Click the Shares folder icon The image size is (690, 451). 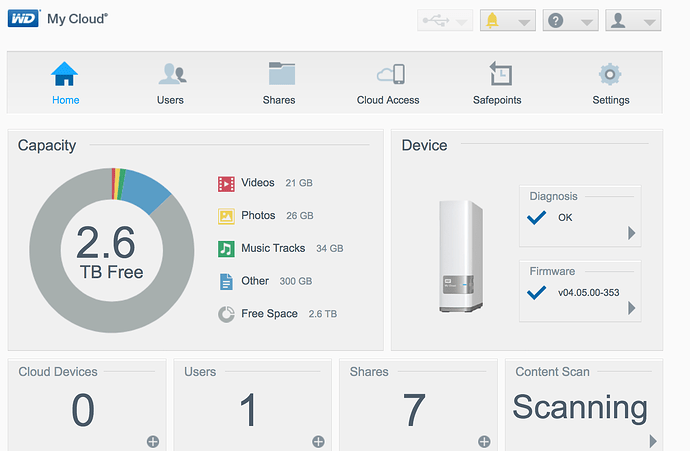click(282, 73)
